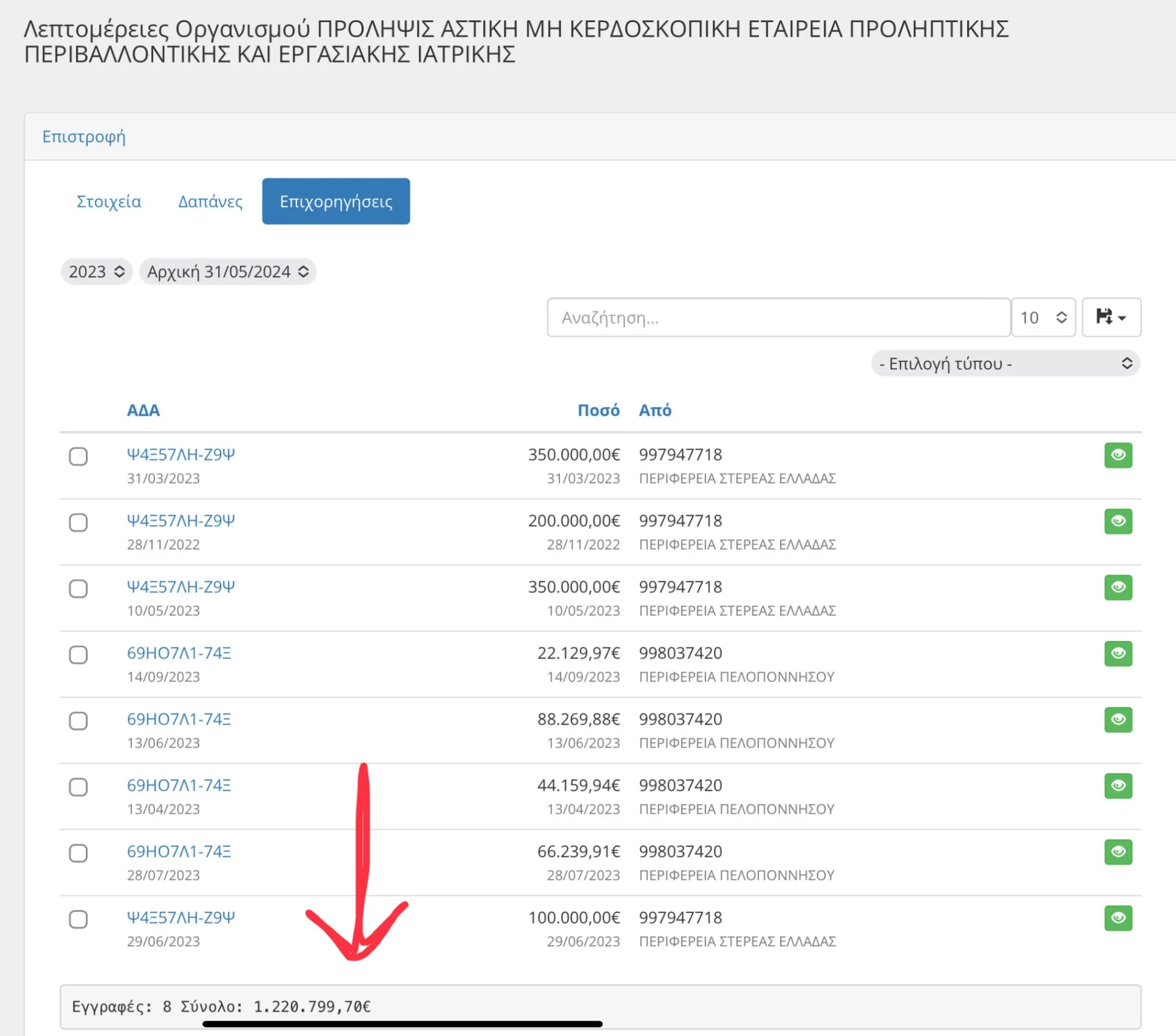The height and width of the screenshot is (1036, 1176).
Task: Check the box for the 31/03/2023 row
Action: pos(78,456)
